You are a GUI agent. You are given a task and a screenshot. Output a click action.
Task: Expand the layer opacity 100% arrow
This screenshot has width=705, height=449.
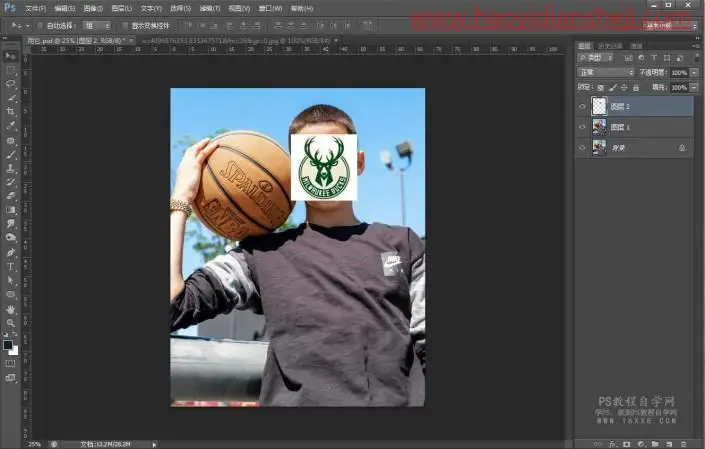(695, 72)
